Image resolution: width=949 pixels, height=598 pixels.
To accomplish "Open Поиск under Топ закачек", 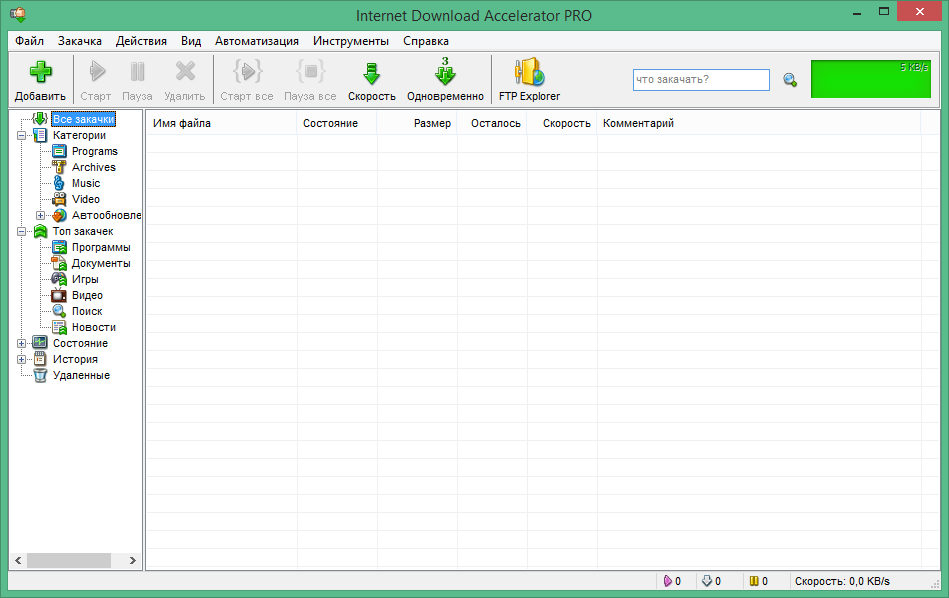I will [x=87, y=311].
